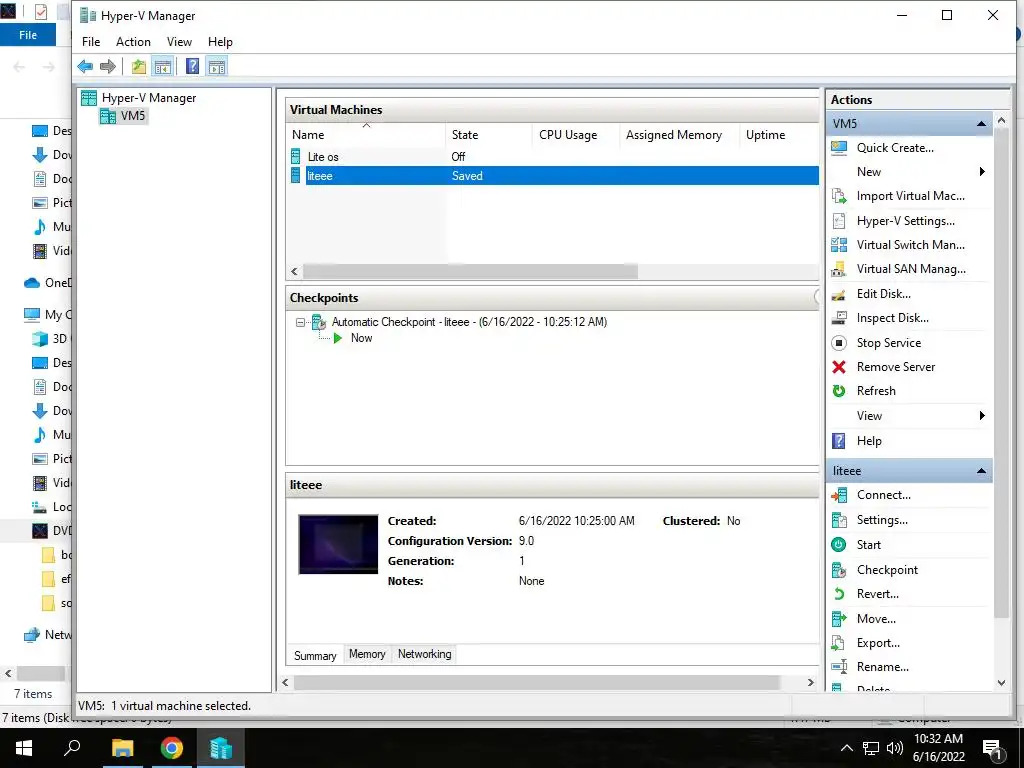Select Hyper-V Manager root tree node
1024x768 pixels.
click(x=149, y=98)
